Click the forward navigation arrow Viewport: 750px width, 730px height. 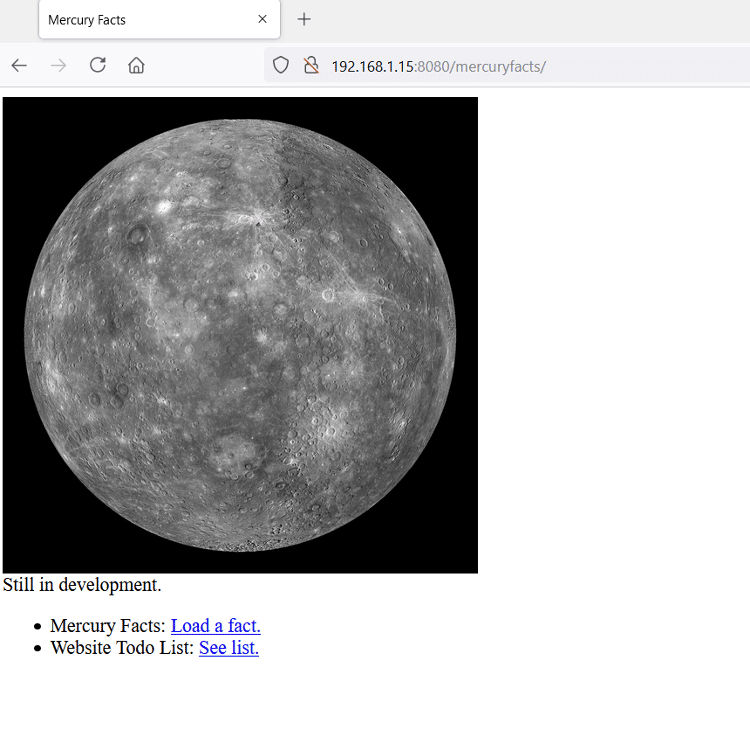coord(58,66)
